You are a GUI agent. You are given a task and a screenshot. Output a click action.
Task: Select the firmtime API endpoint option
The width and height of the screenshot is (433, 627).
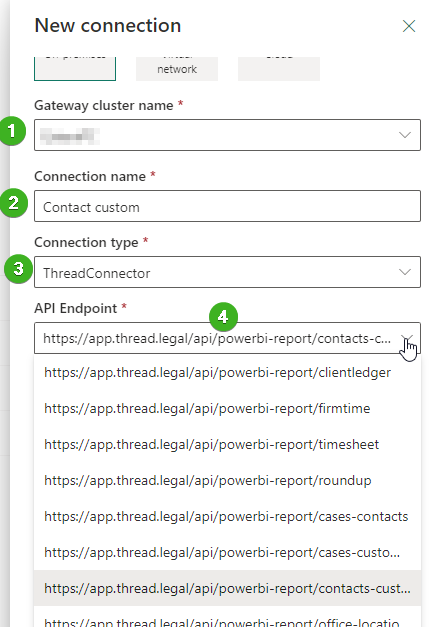227,409
